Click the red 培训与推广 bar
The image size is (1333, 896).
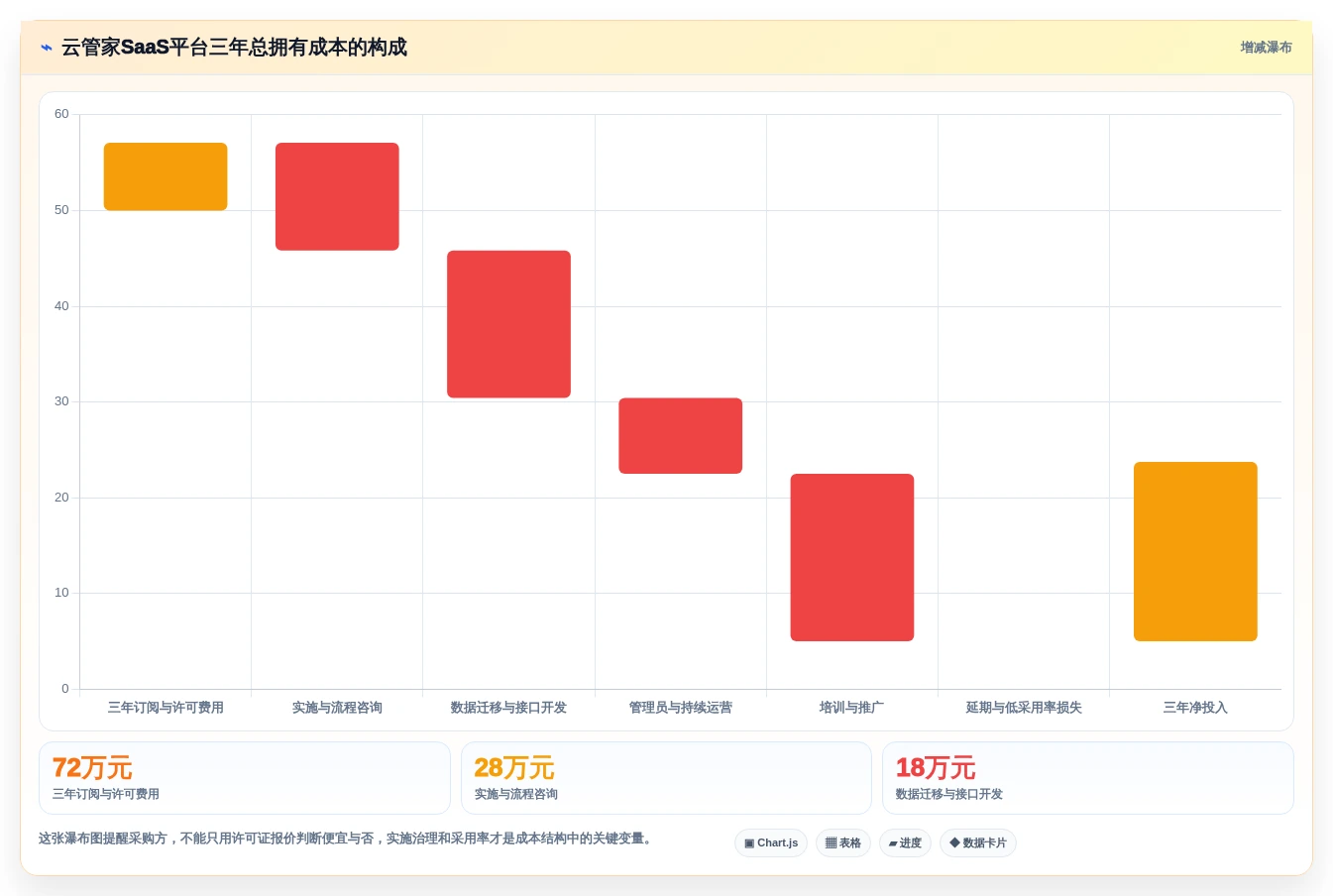tap(852, 557)
